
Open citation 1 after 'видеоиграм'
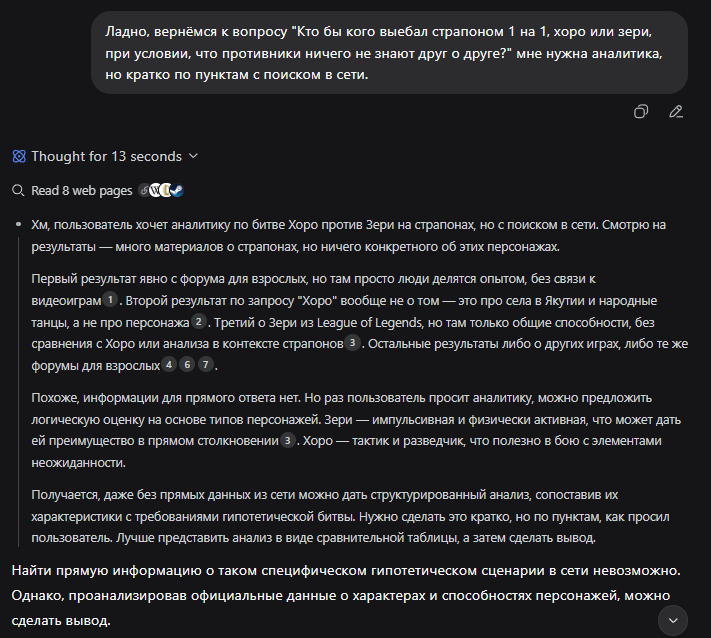pyautogui.click(x=110, y=299)
